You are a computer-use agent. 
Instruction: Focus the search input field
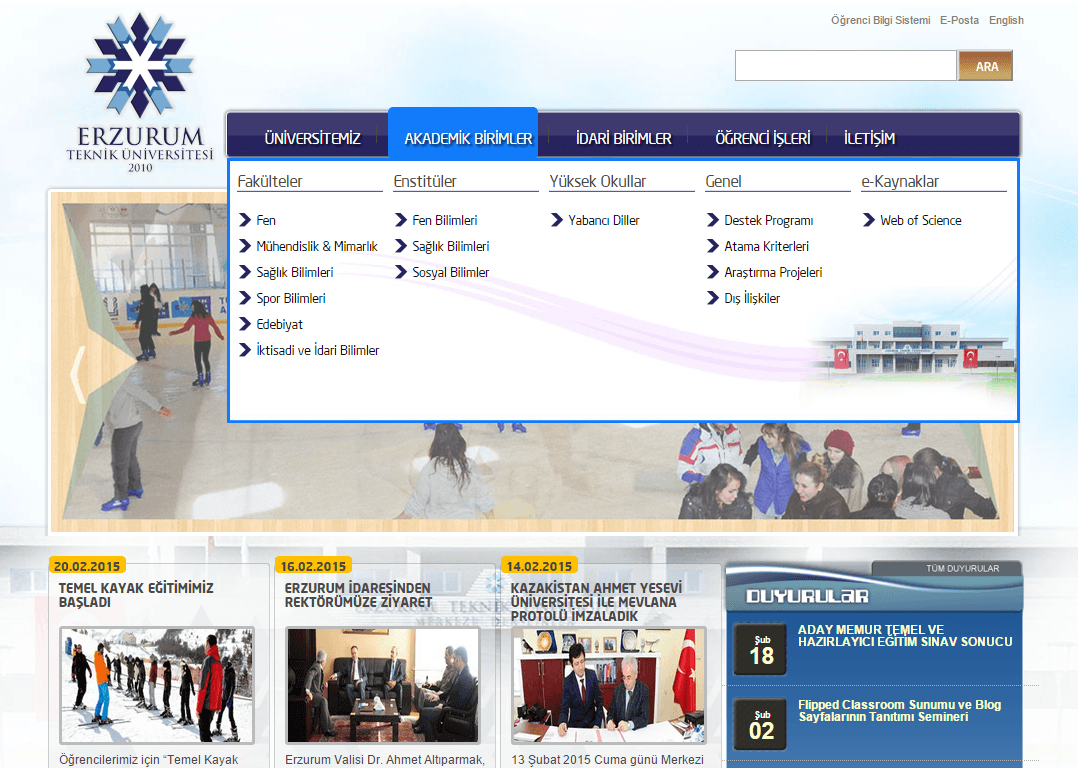tap(846, 65)
